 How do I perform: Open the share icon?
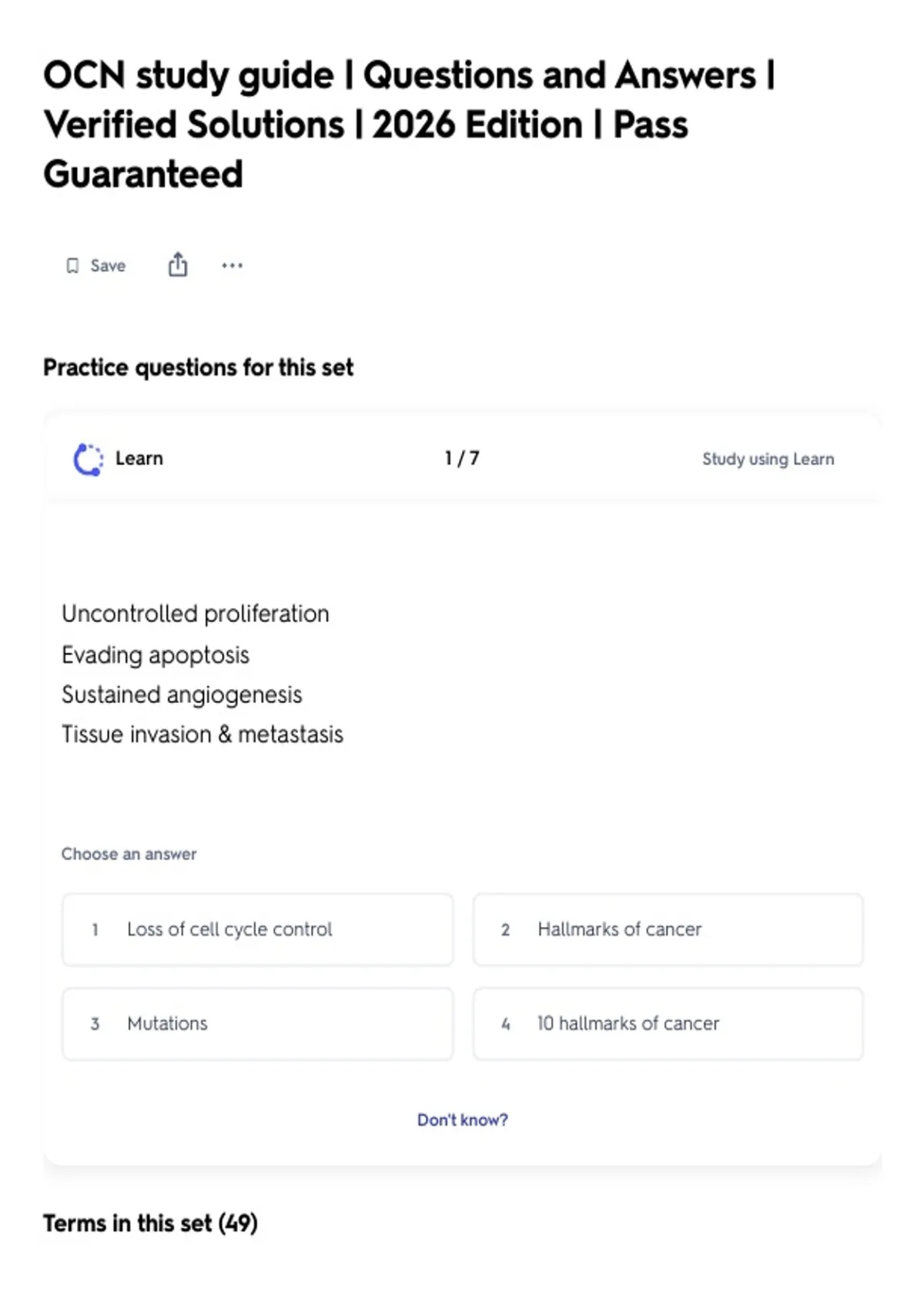tap(178, 264)
